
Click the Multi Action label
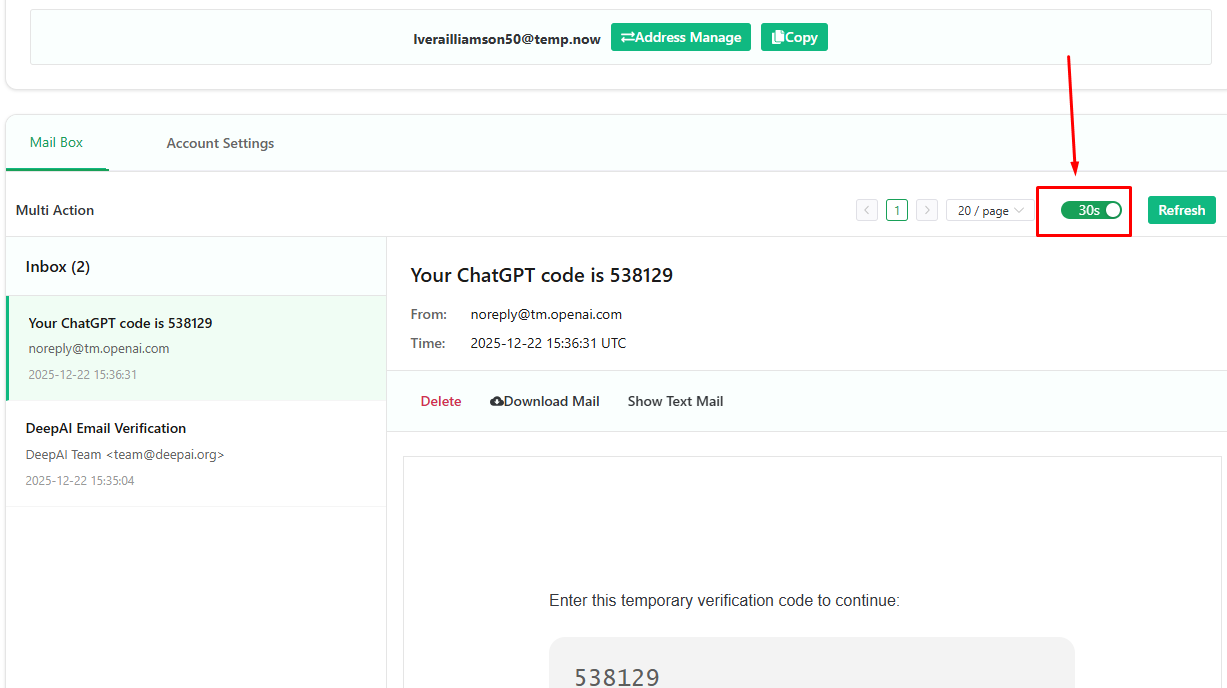click(x=55, y=210)
